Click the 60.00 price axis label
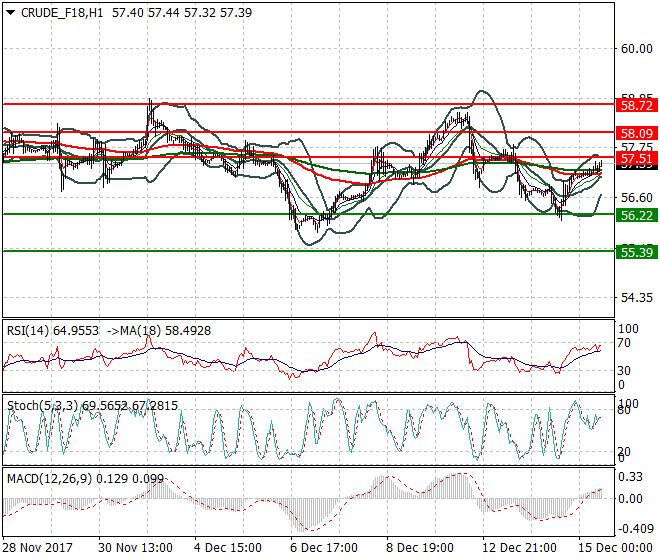660x560 pixels. (636, 48)
